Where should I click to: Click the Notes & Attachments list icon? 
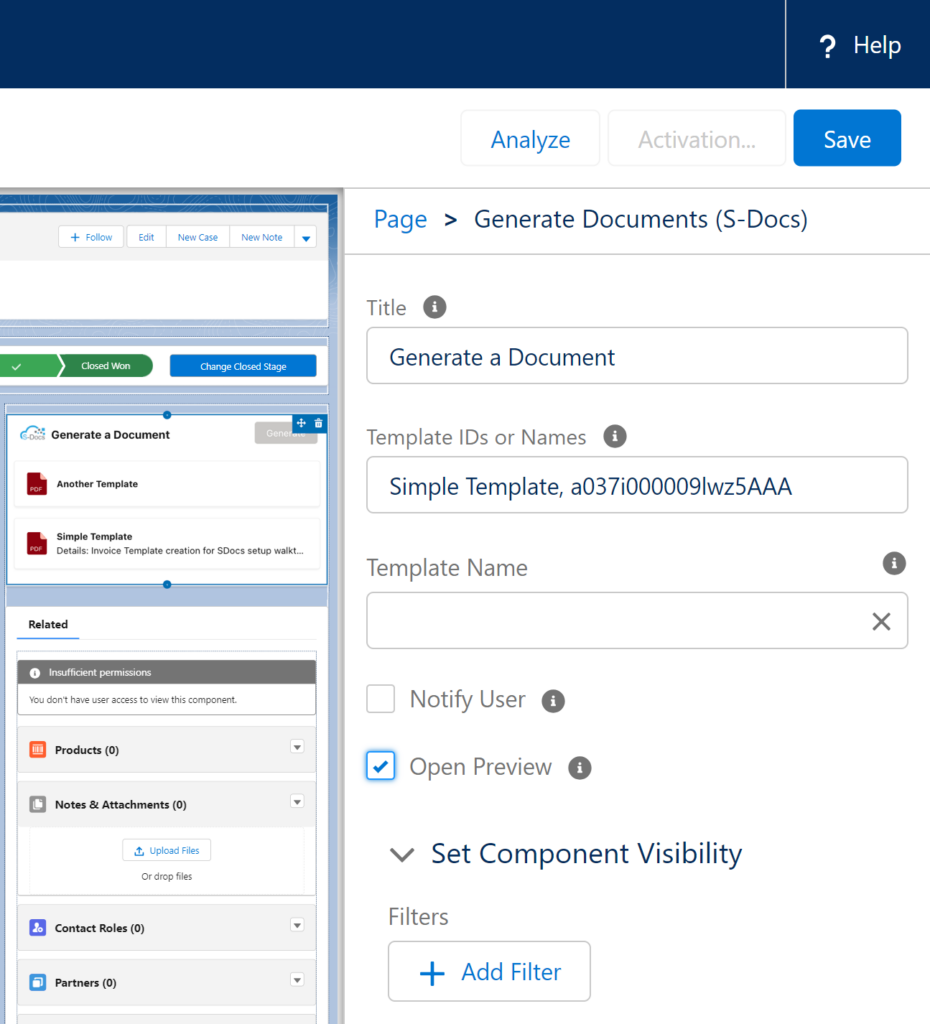click(x=38, y=803)
